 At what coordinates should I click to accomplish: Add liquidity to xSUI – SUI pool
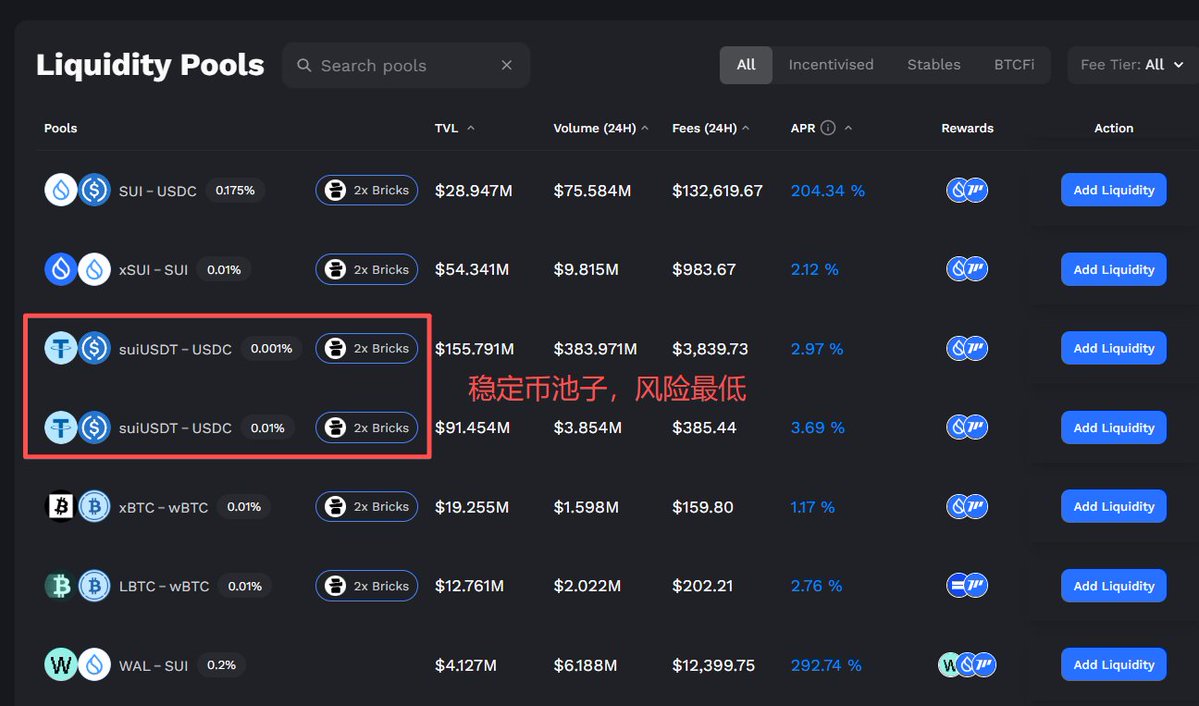pos(1113,269)
